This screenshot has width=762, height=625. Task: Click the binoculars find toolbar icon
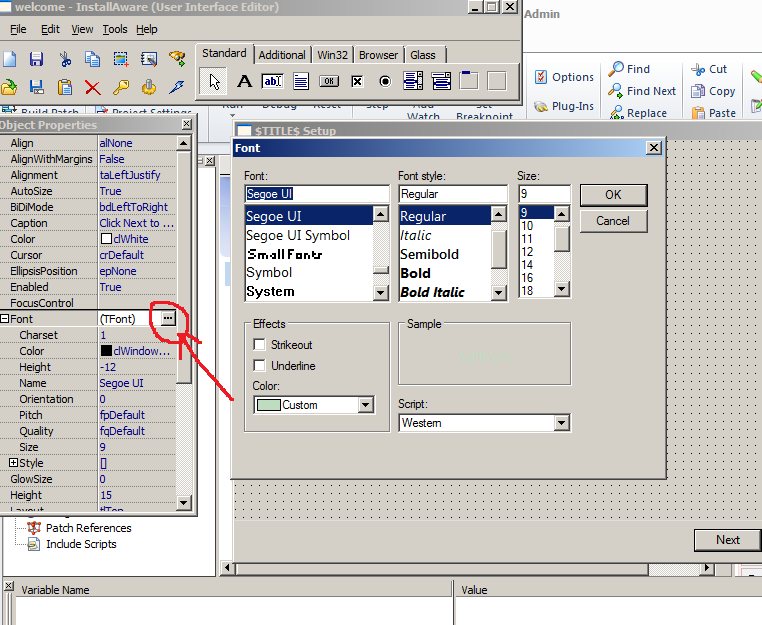(x=177, y=59)
